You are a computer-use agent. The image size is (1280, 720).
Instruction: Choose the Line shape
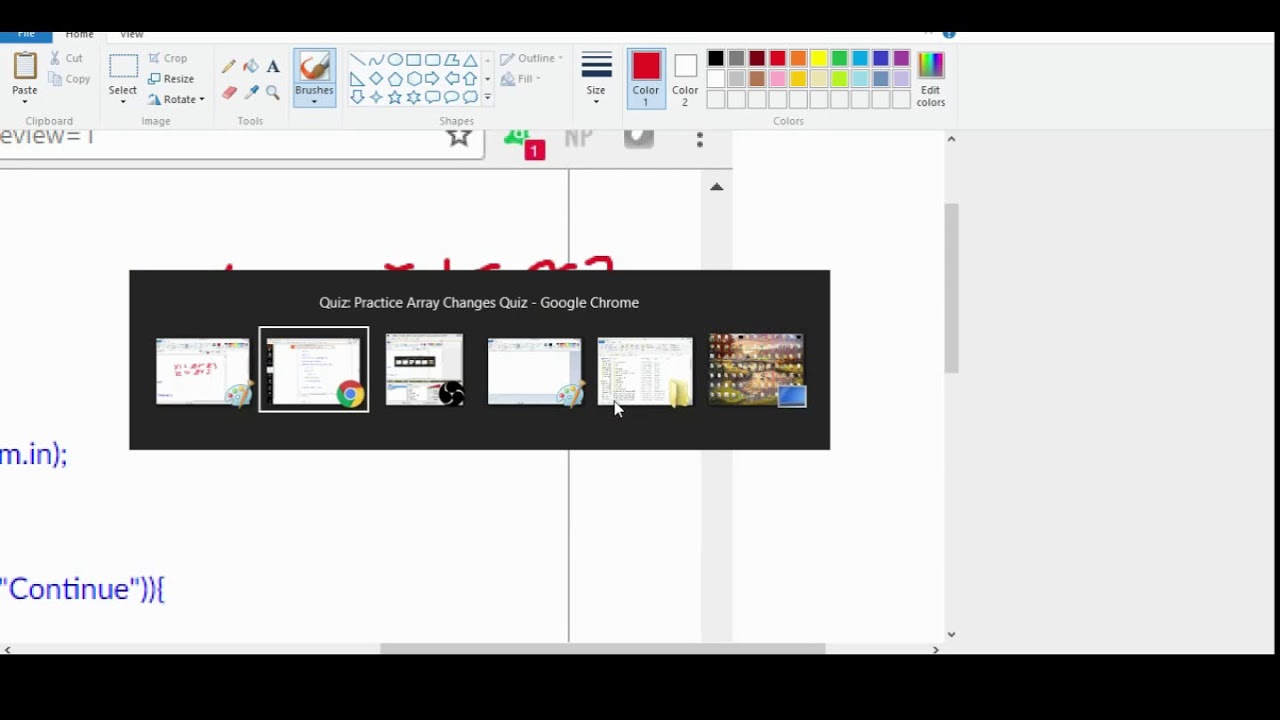coord(357,60)
